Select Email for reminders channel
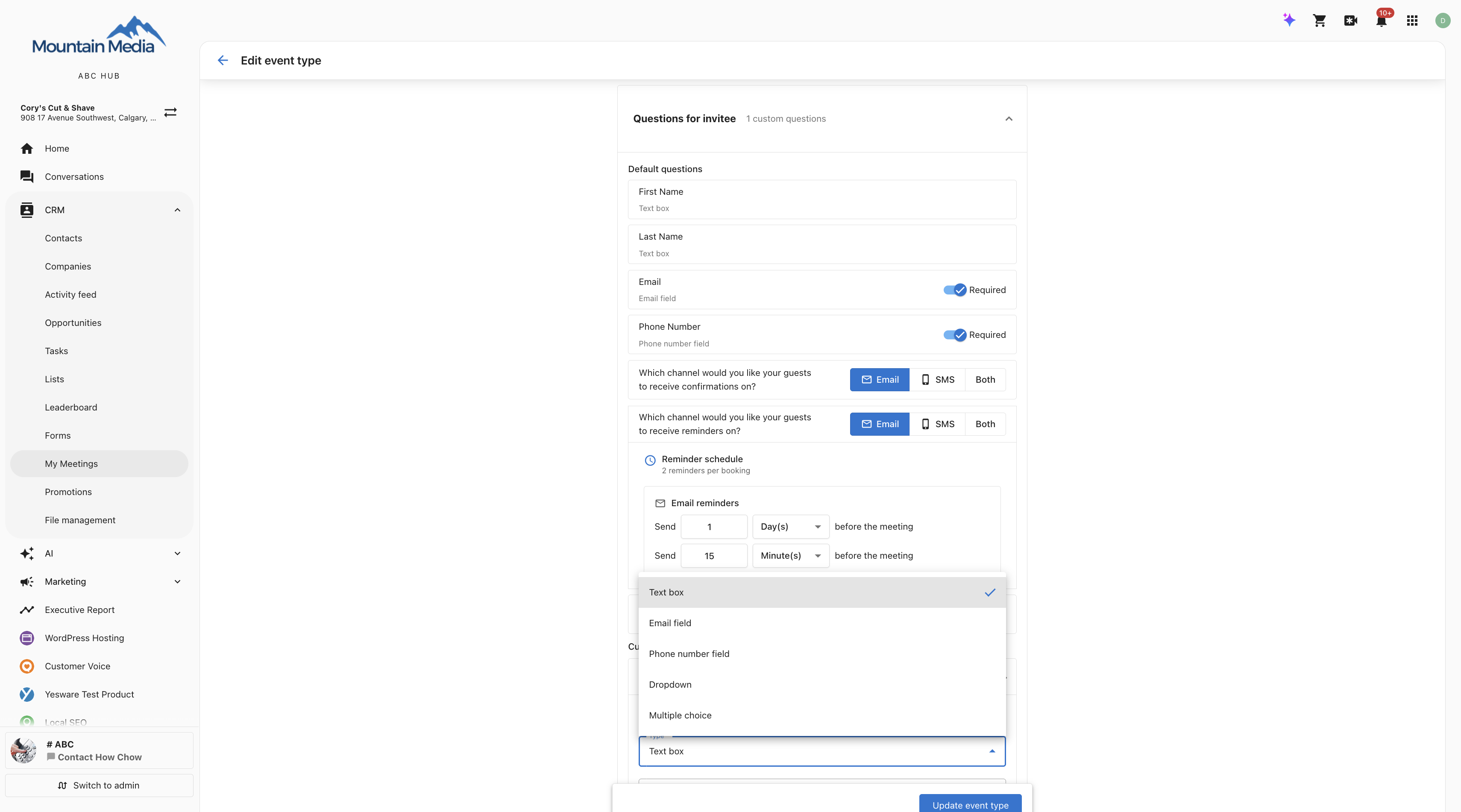This screenshot has height=812, width=1461. pos(880,424)
